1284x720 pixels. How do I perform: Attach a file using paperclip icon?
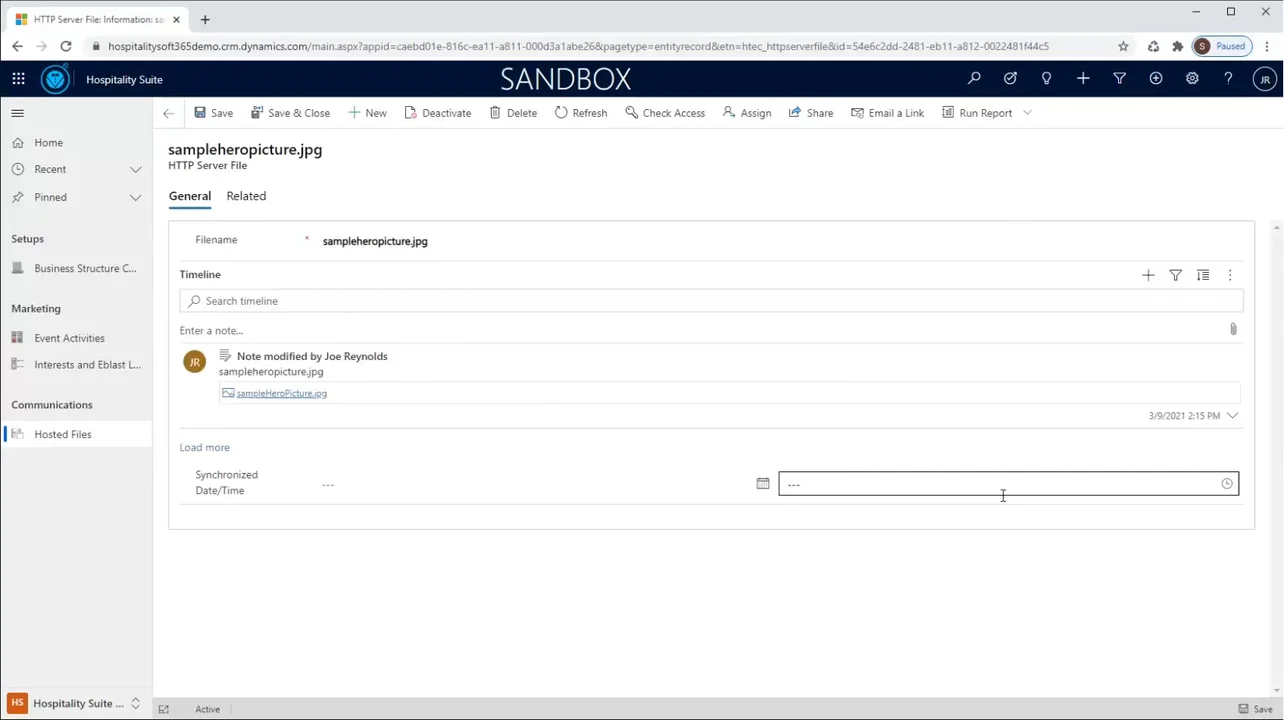click(x=1233, y=329)
